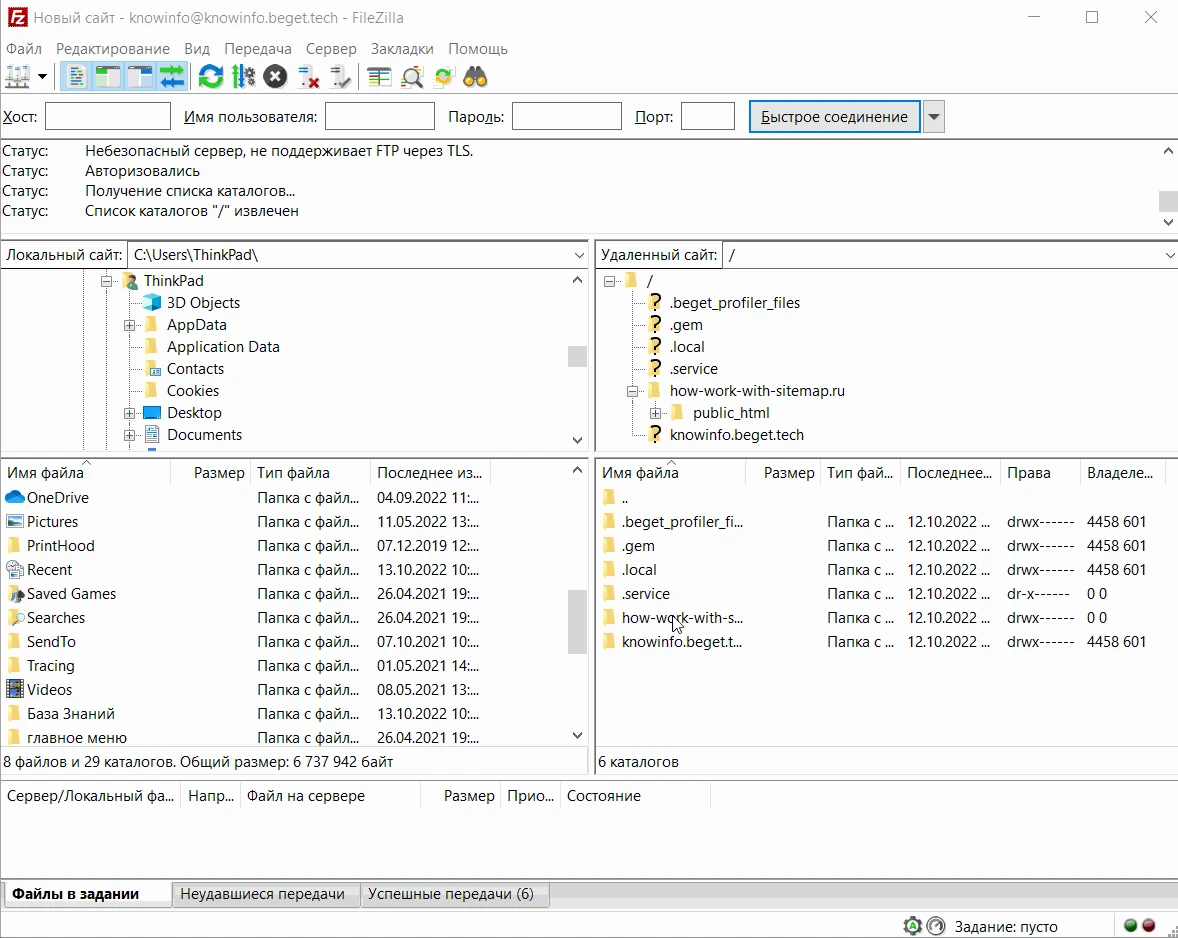The image size is (1178, 938).
Task: Open the Сервер menu
Action: click(331, 48)
